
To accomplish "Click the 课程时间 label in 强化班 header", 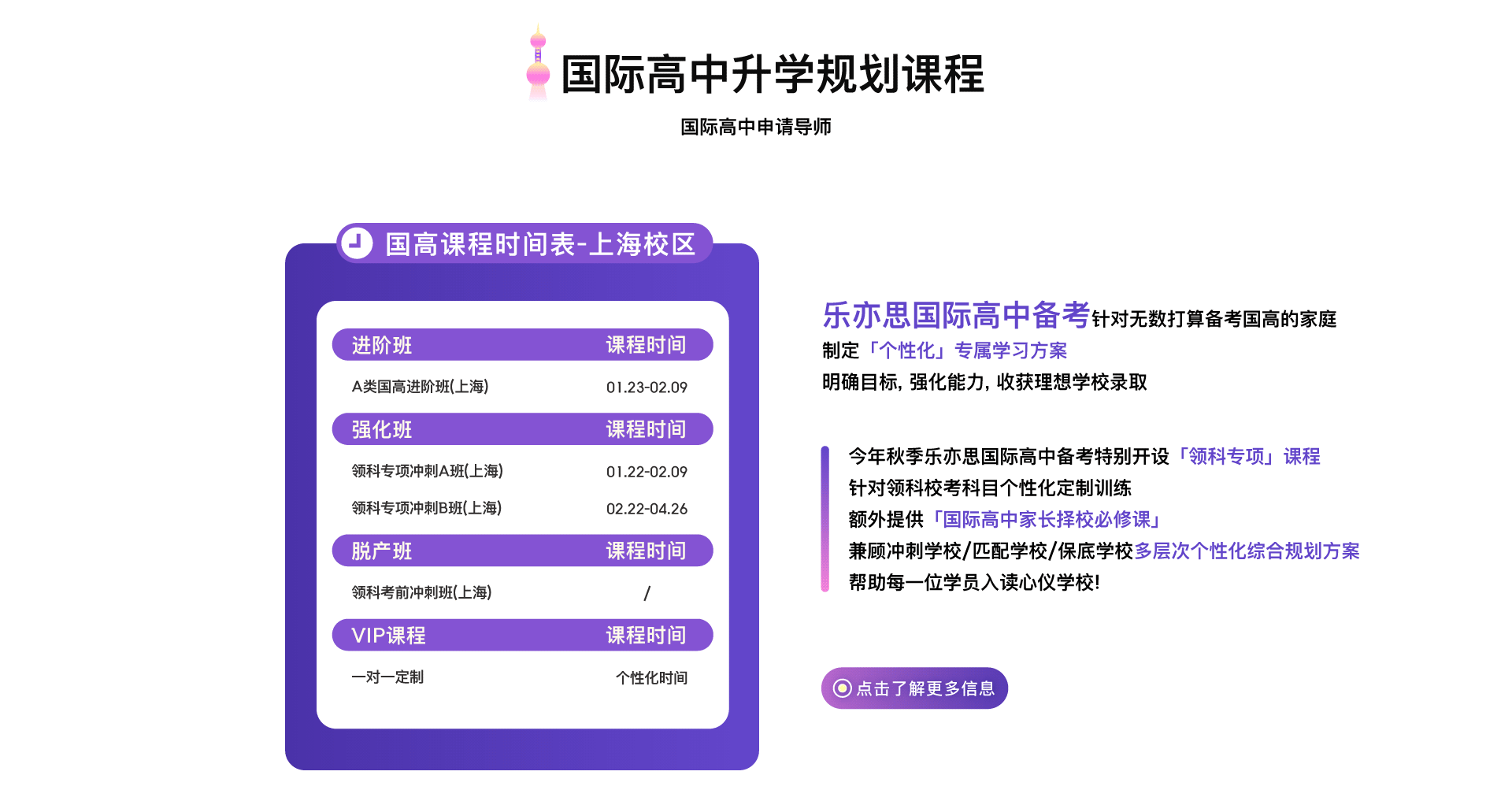I will point(646,429).
